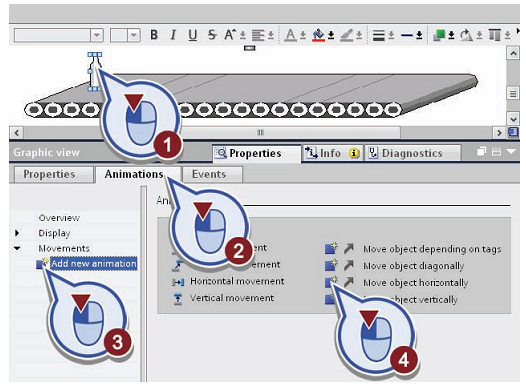
Task: Select the bottle object on the conveyor
Action: click(x=94, y=72)
